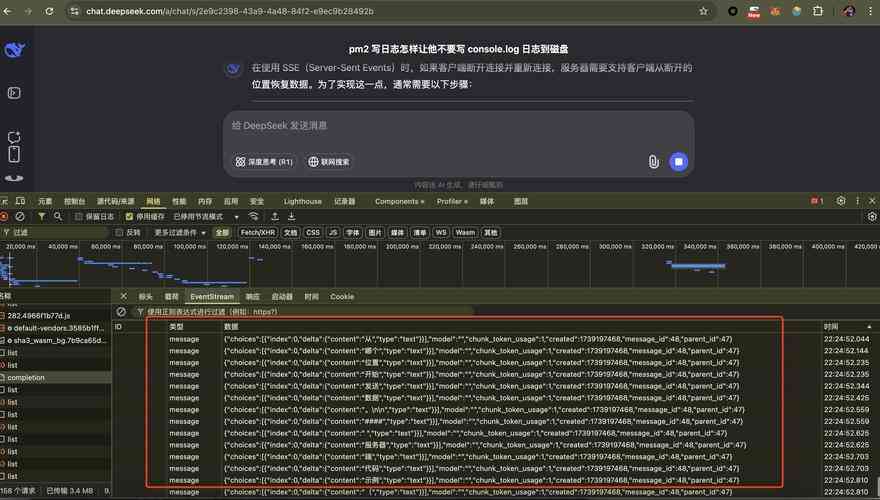This screenshot has height=500, width=880.
Task: Switch to the EventStream tab
Action: [211, 297]
